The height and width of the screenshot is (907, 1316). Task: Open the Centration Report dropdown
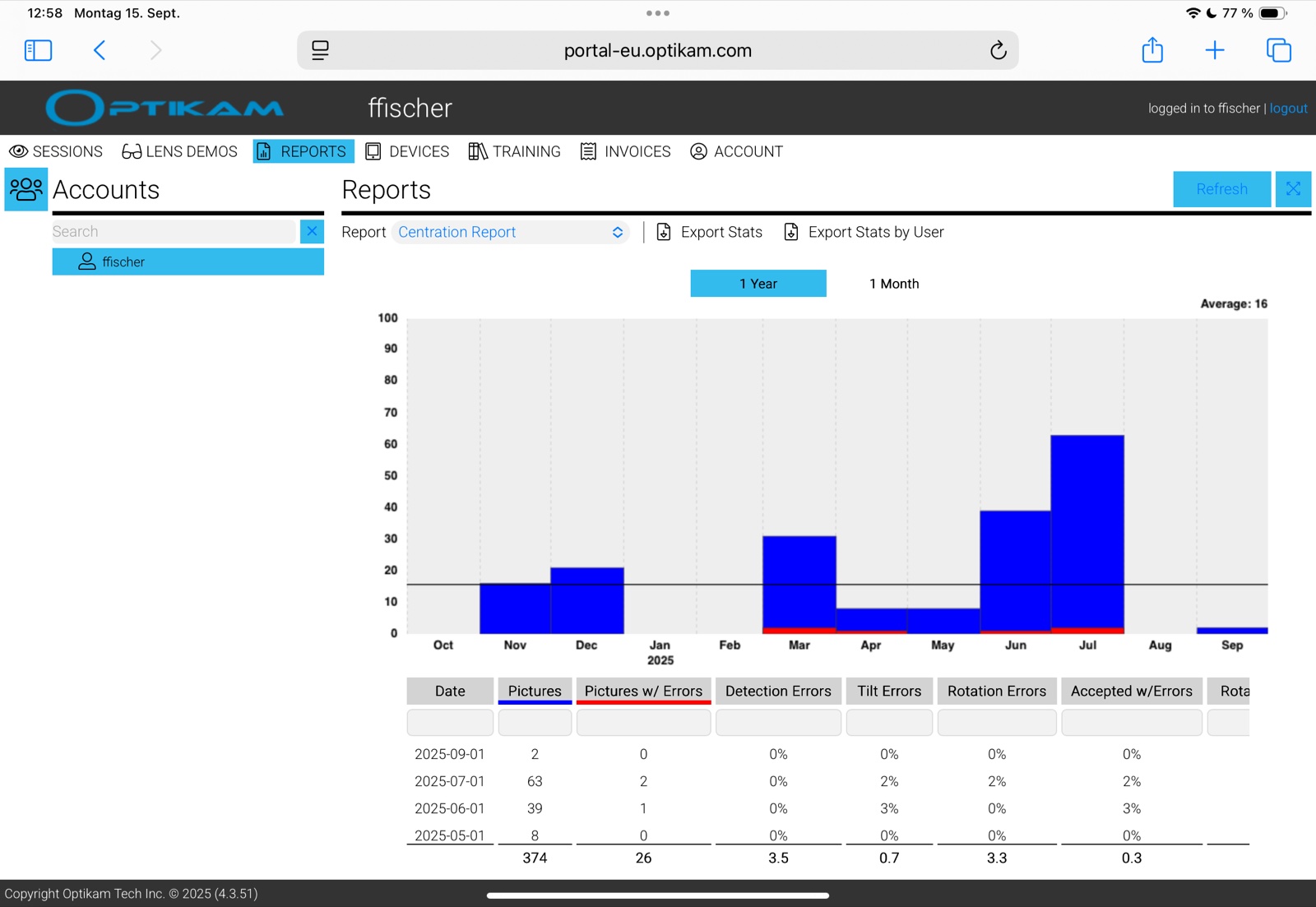[x=511, y=232]
